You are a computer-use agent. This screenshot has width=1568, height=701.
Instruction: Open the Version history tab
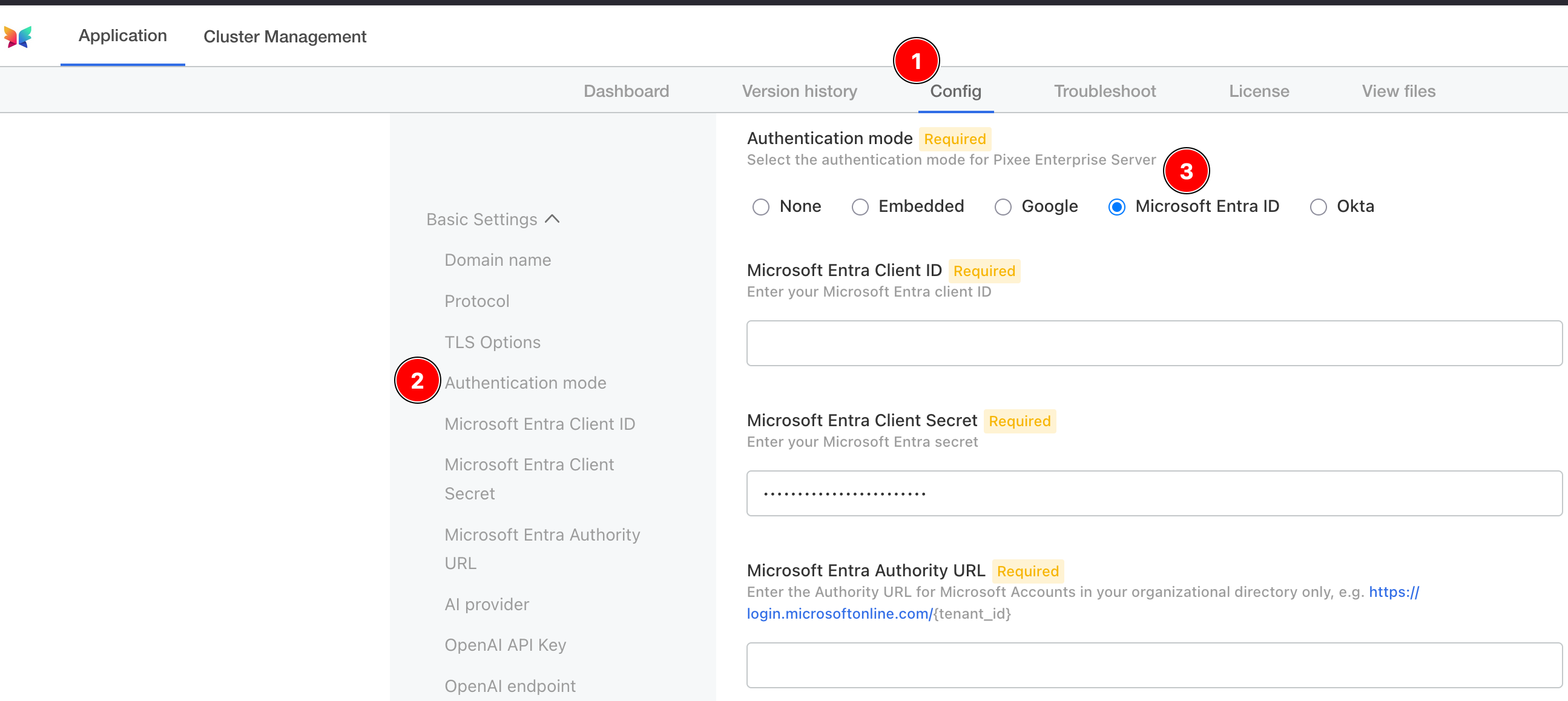click(799, 91)
